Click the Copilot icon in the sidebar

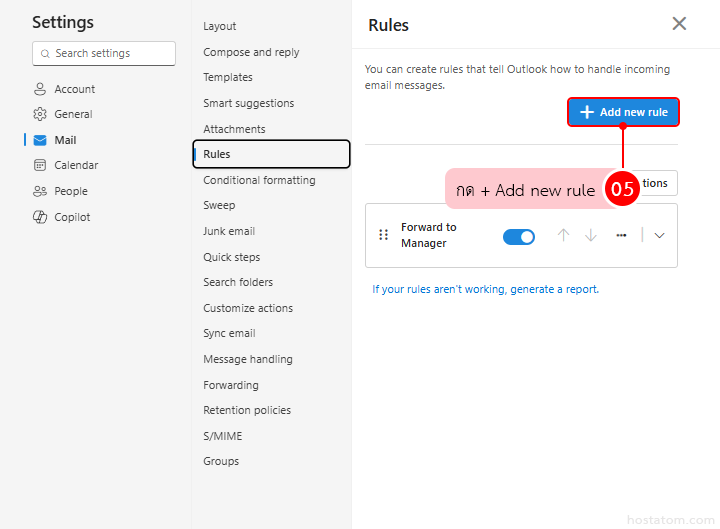click(40, 217)
